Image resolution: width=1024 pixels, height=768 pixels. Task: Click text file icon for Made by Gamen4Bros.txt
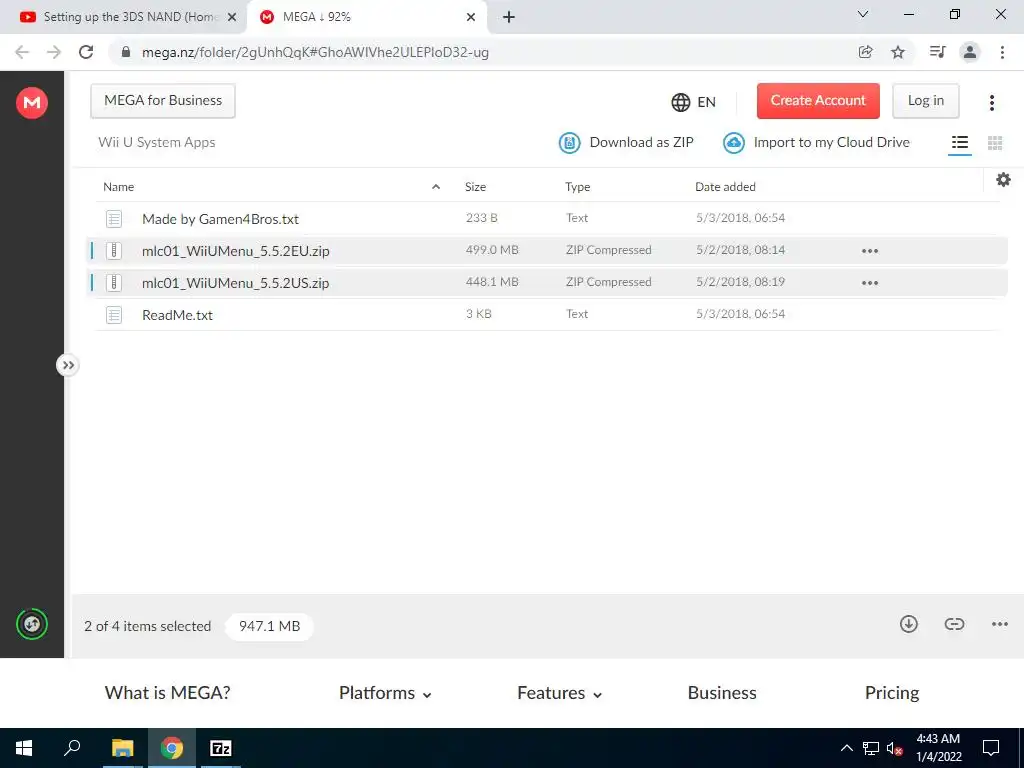[x=114, y=219]
